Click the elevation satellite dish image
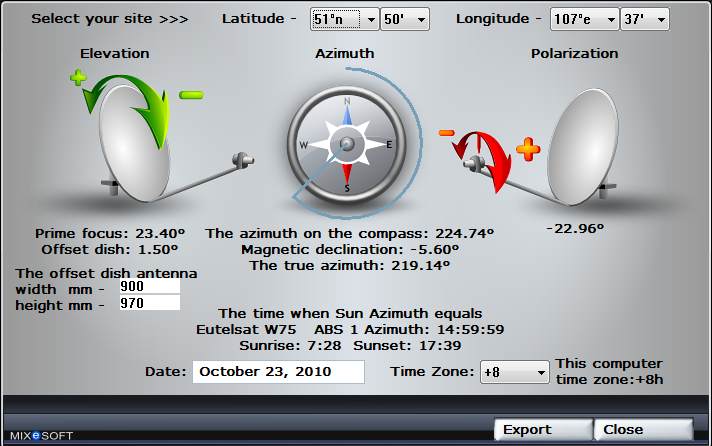The width and height of the screenshot is (712, 446). (x=134, y=143)
